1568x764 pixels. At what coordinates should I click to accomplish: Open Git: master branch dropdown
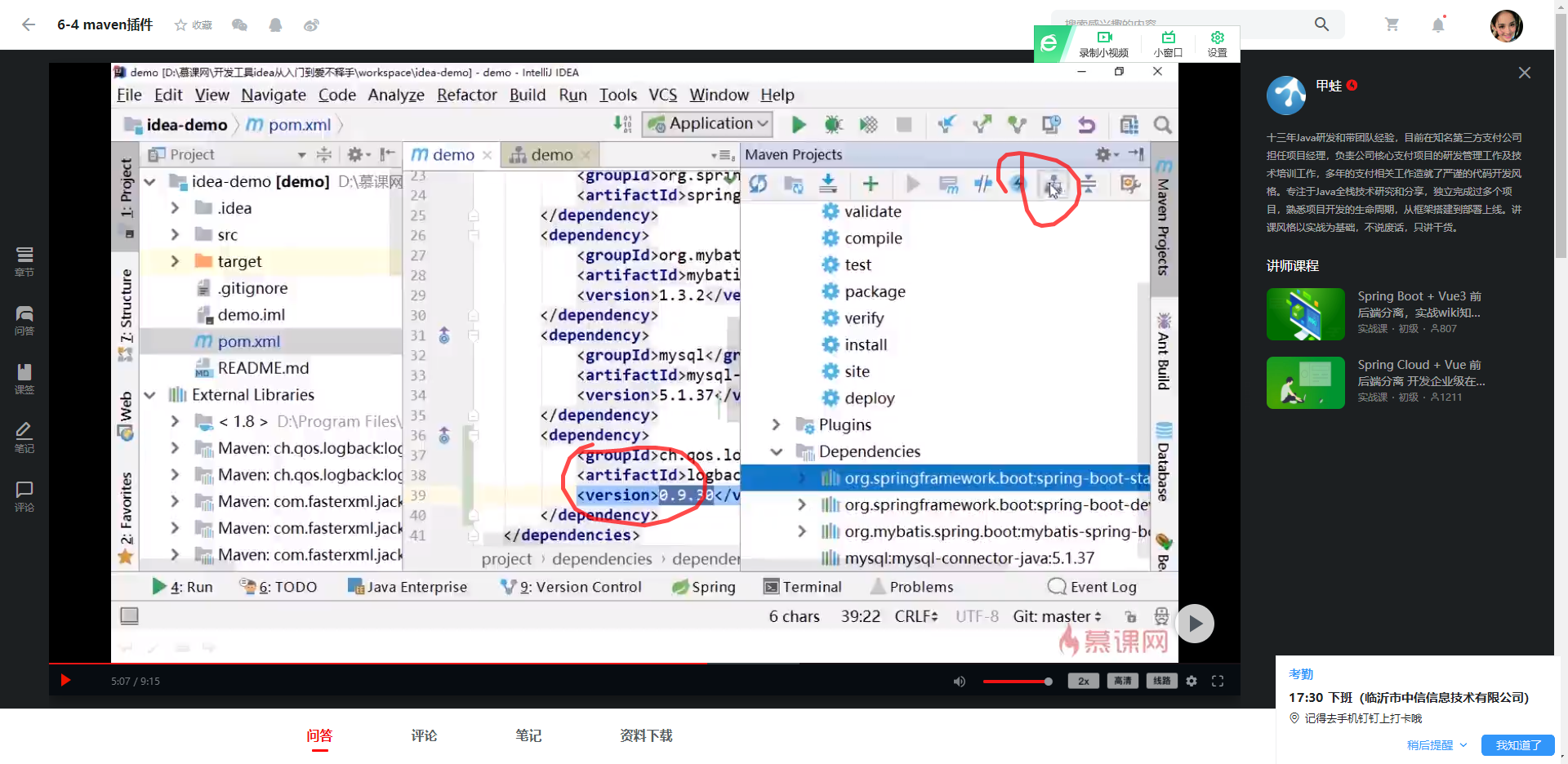tap(1058, 616)
